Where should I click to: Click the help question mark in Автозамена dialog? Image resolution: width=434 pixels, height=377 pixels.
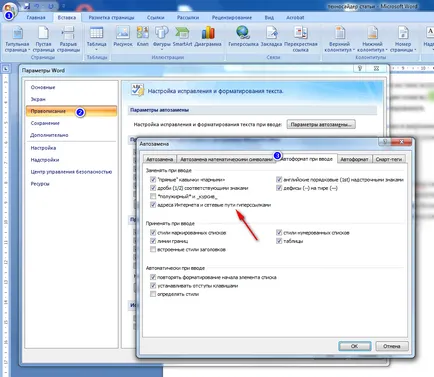(385, 142)
